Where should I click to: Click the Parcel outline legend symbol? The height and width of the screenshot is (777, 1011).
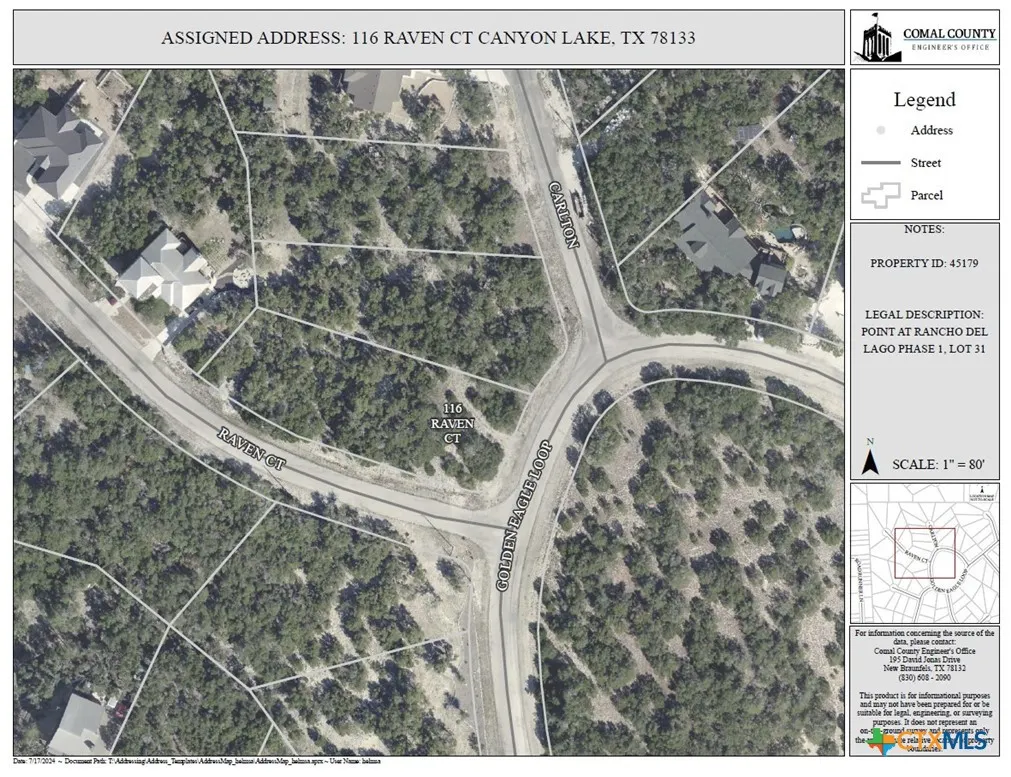point(880,195)
